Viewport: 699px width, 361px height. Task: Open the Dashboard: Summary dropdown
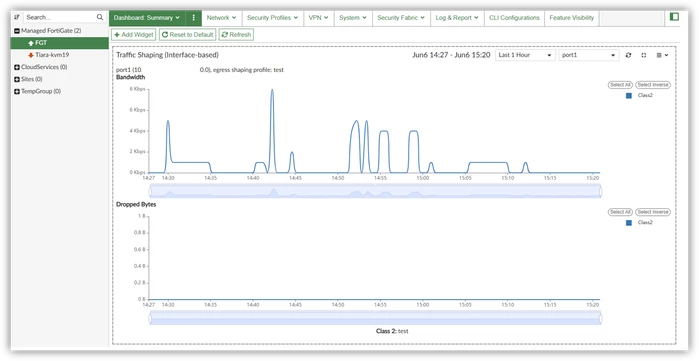click(147, 18)
